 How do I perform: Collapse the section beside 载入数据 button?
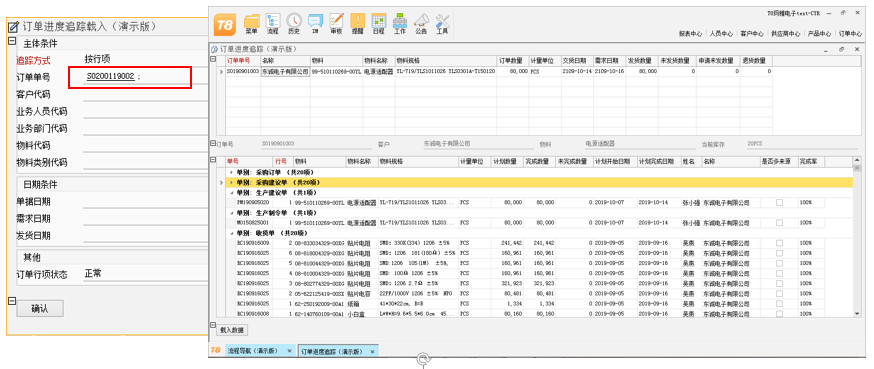click(213, 325)
